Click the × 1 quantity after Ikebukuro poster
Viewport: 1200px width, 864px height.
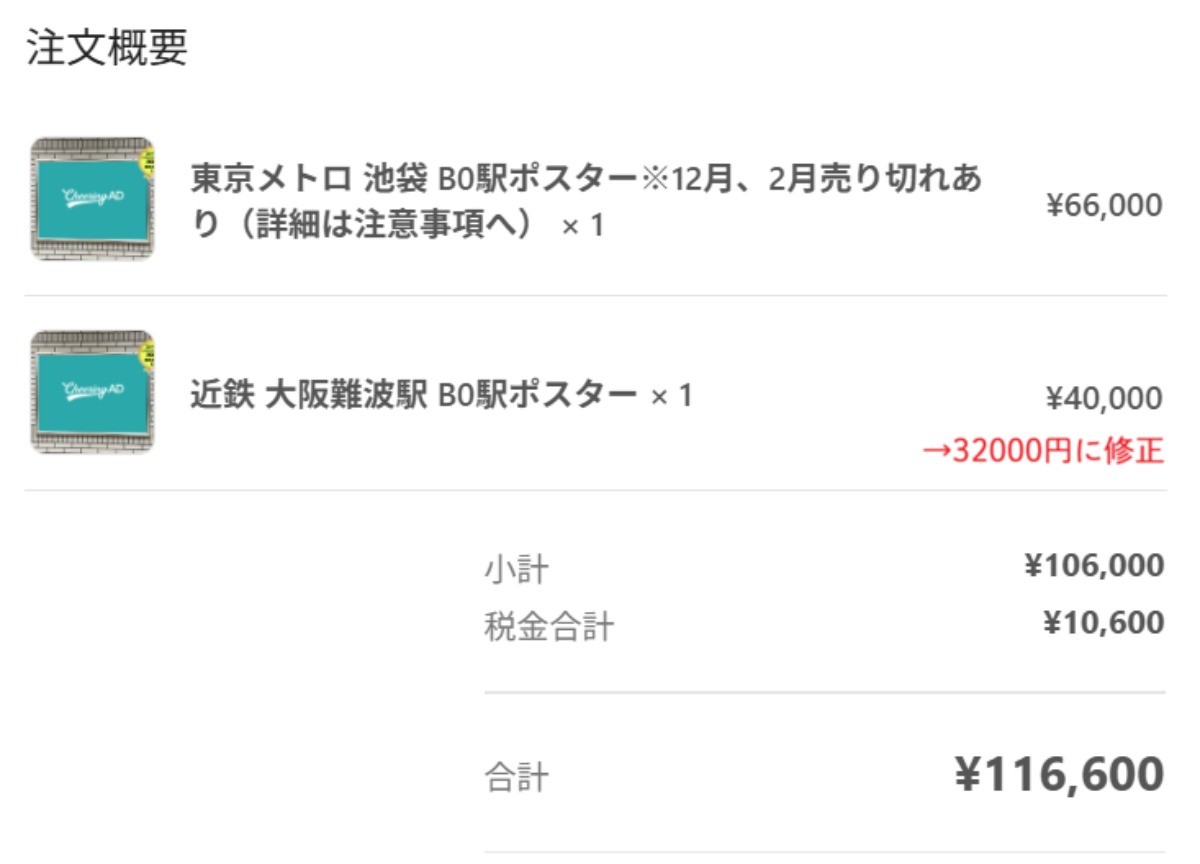583,227
